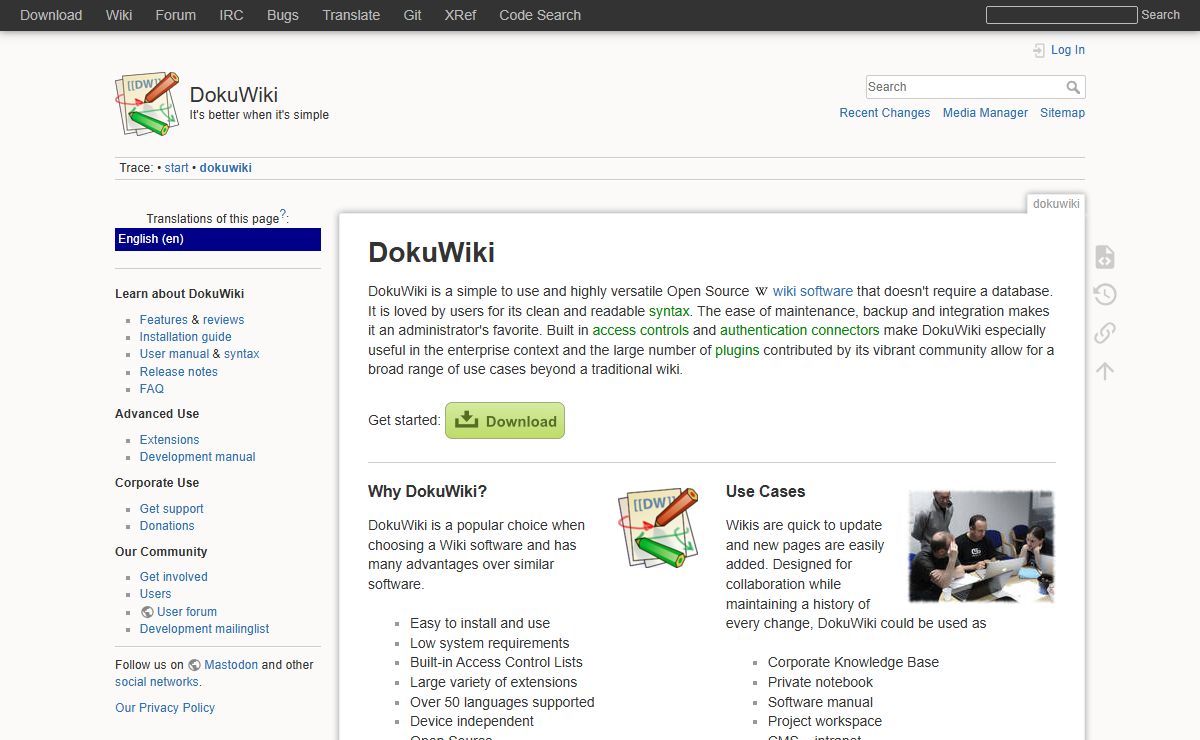This screenshot has width=1200, height=740.
Task: Open Wiki in top navigation bar
Action: click(119, 15)
